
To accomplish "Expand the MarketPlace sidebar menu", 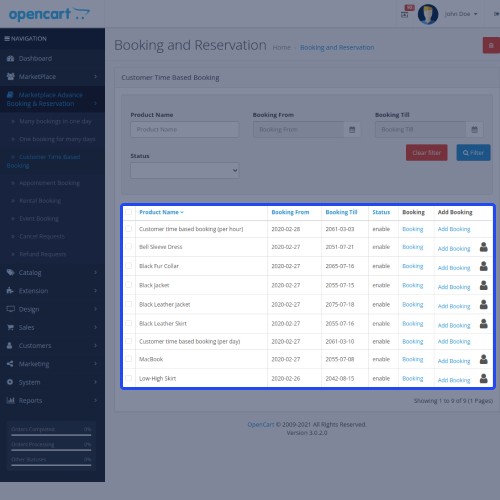I will 52,77.
